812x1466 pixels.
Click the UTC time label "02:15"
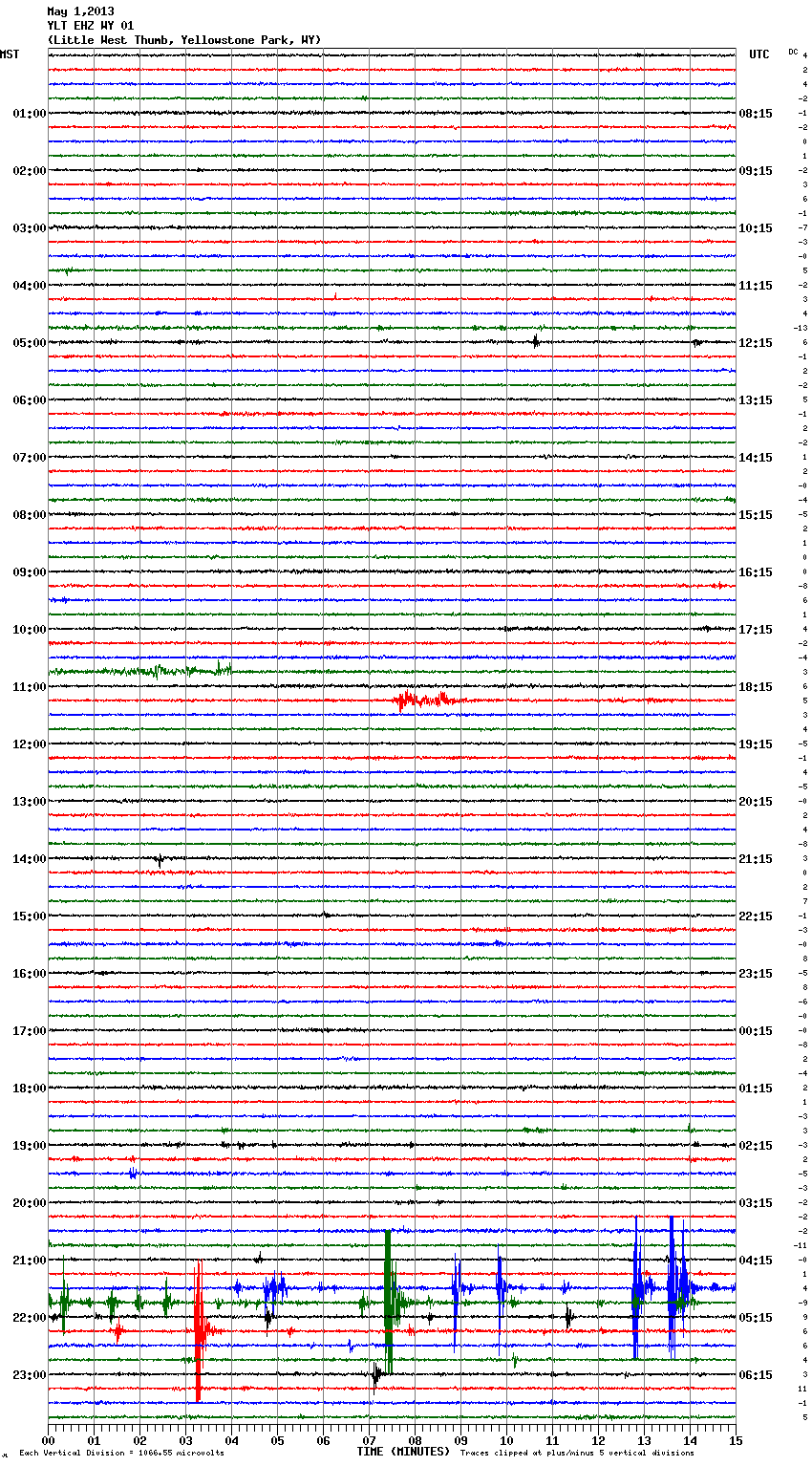coord(756,1146)
